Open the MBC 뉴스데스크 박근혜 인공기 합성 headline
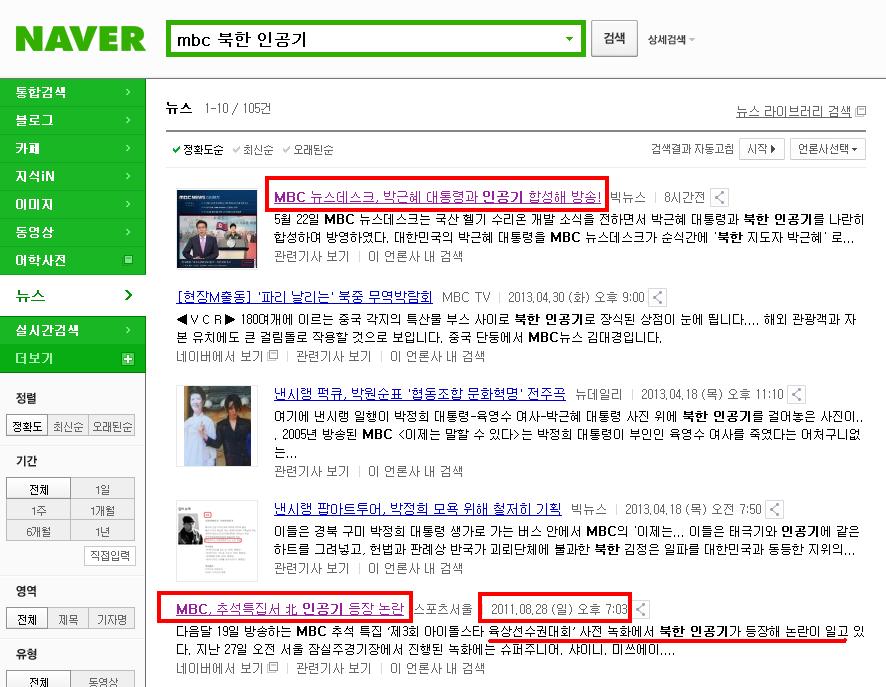Screen dimensions: 886x687 437,197
